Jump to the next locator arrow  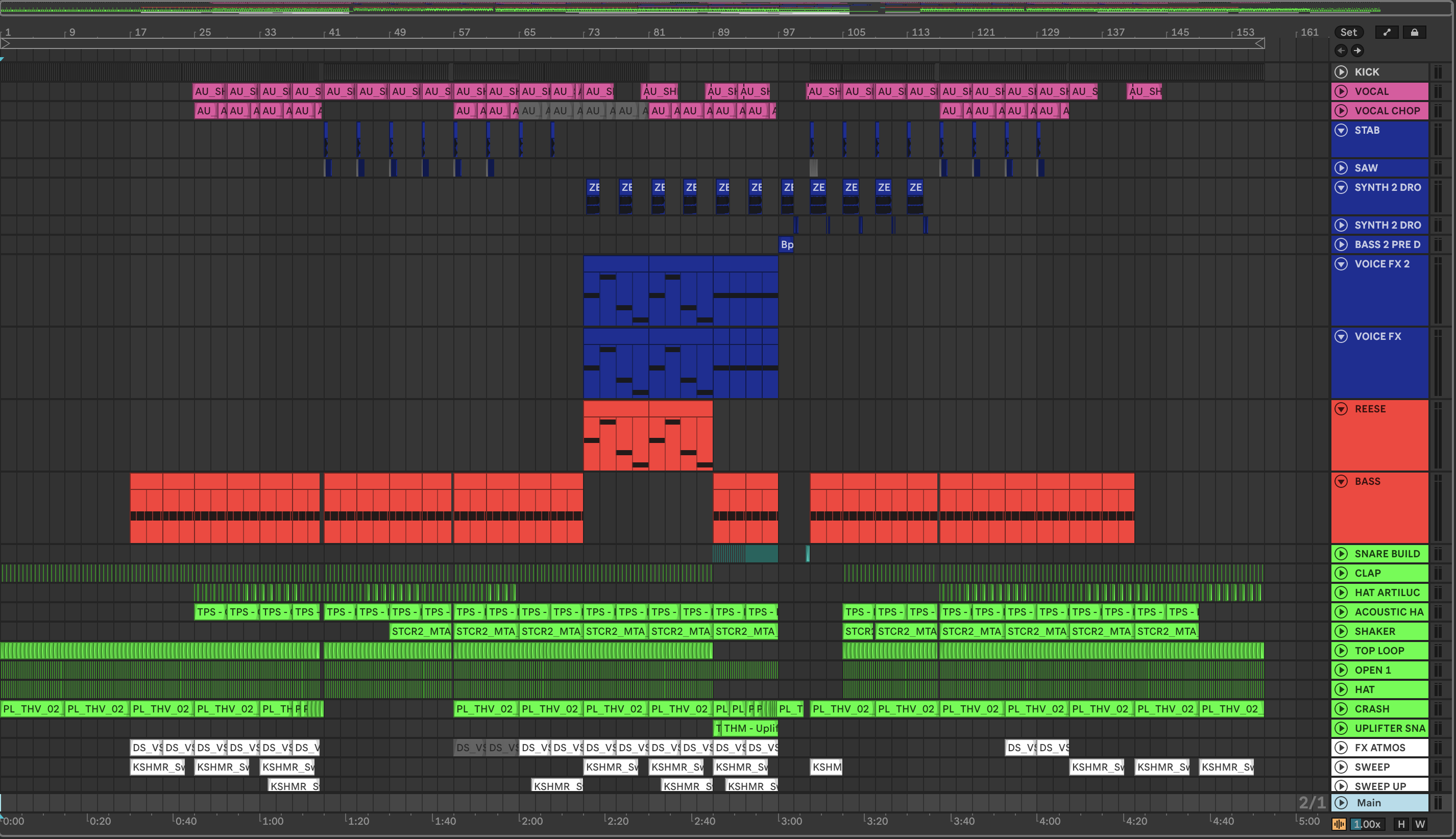(x=1357, y=51)
